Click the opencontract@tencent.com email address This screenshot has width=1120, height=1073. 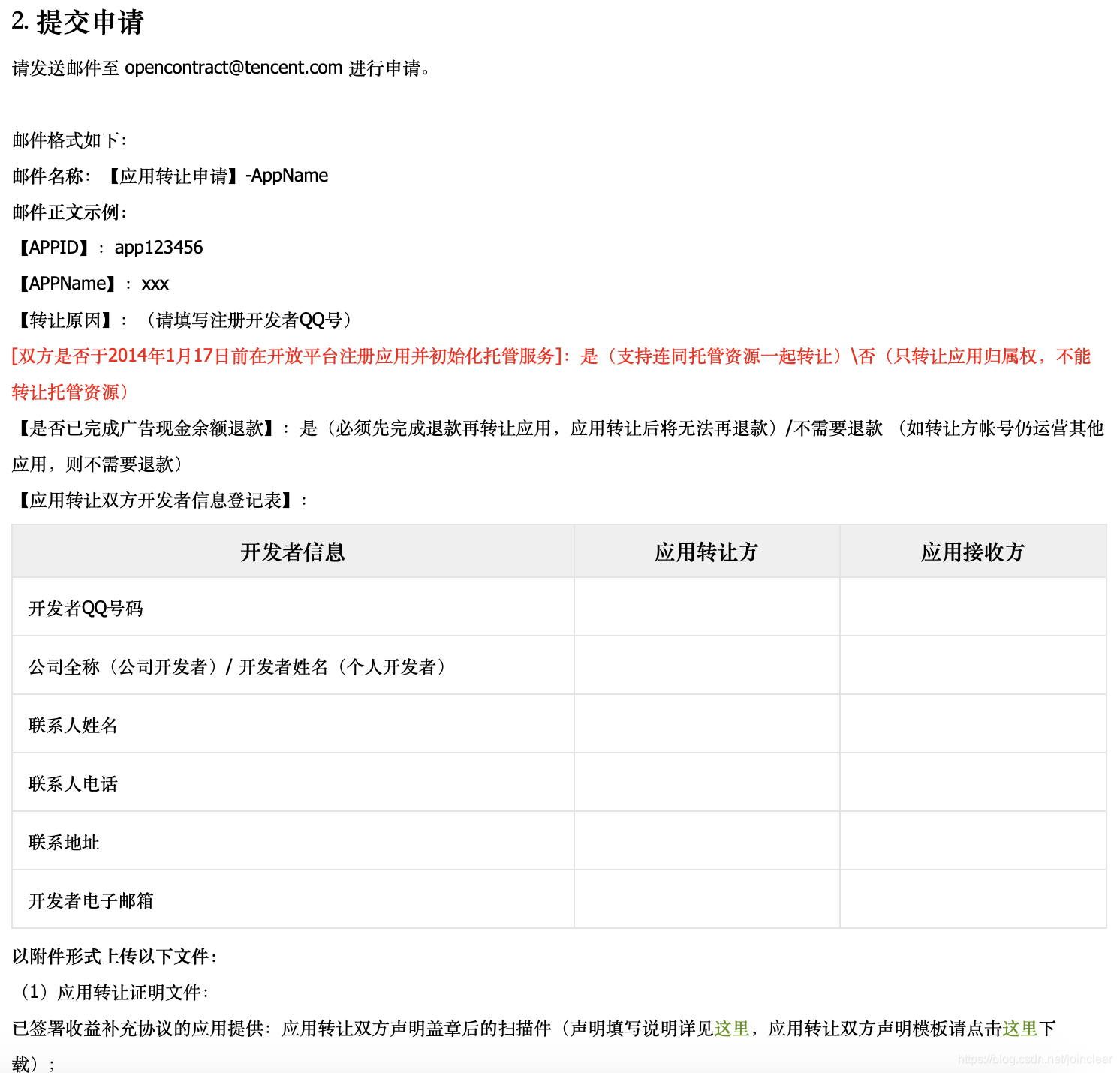pos(233,68)
